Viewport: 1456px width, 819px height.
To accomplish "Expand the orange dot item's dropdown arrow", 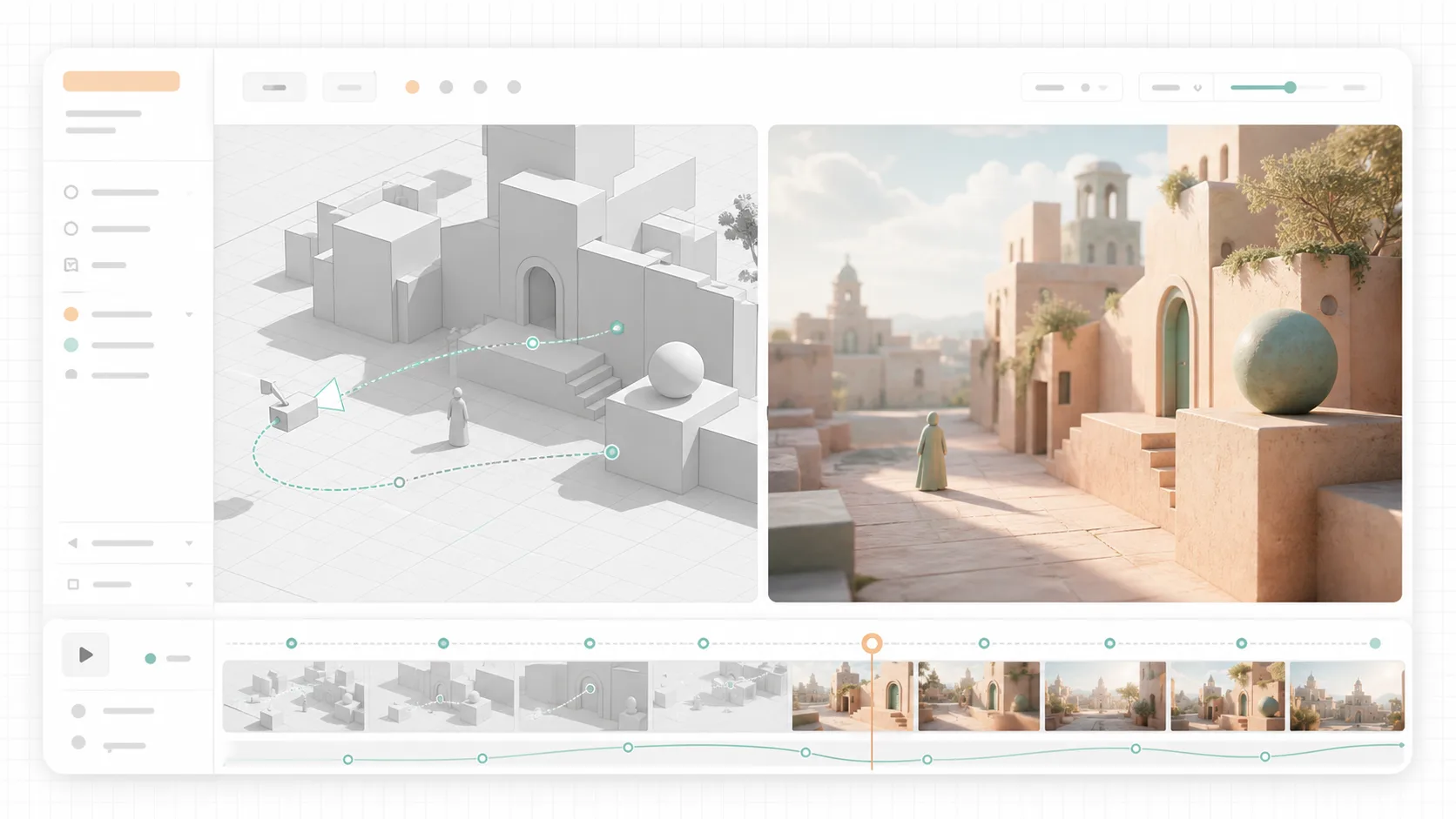I will coord(189,314).
